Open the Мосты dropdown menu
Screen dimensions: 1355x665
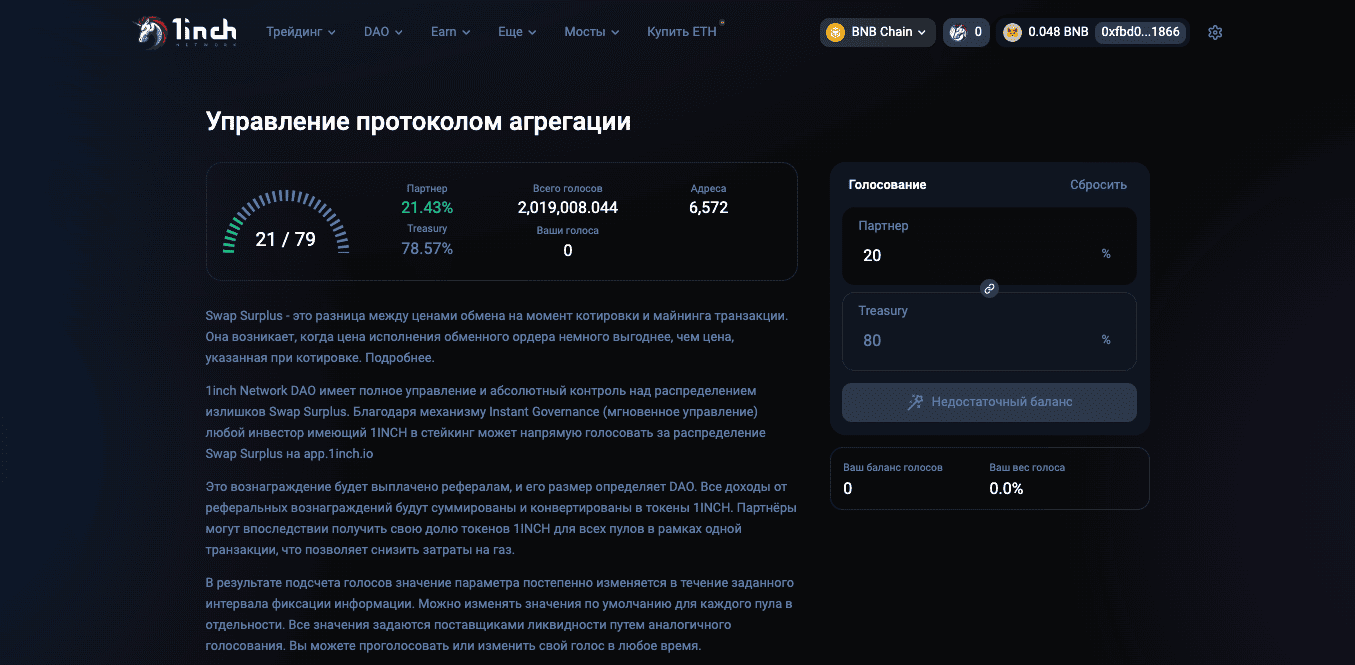592,32
